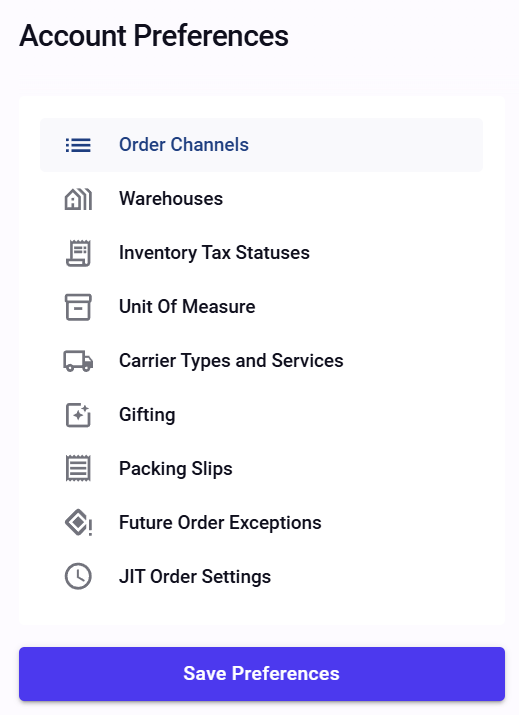This screenshot has height=715, width=519.
Task: Select the Warehouses menu item
Action: pyautogui.click(x=261, y=199)
